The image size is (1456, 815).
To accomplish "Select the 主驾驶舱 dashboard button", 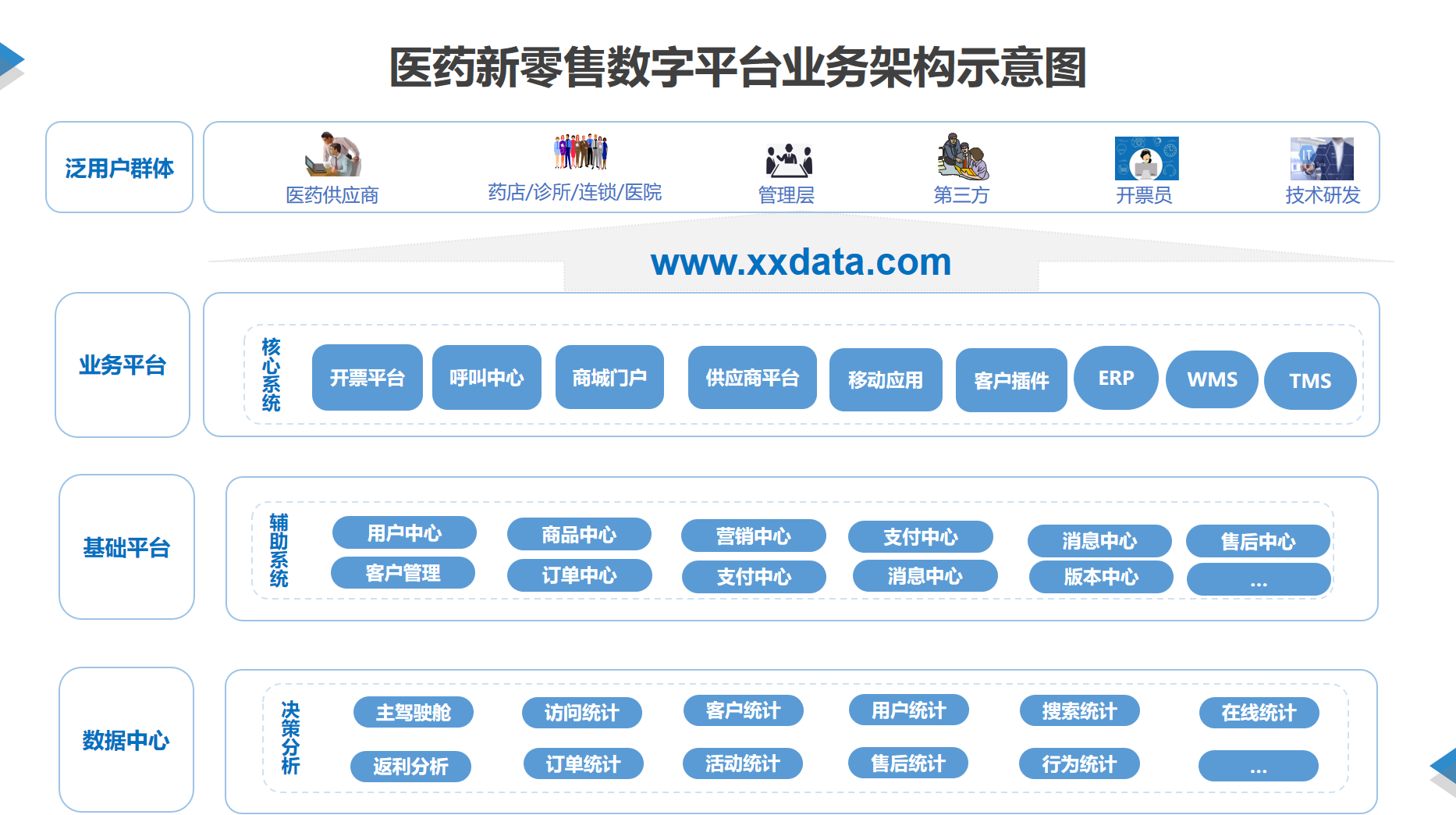I will pos(413,712).
